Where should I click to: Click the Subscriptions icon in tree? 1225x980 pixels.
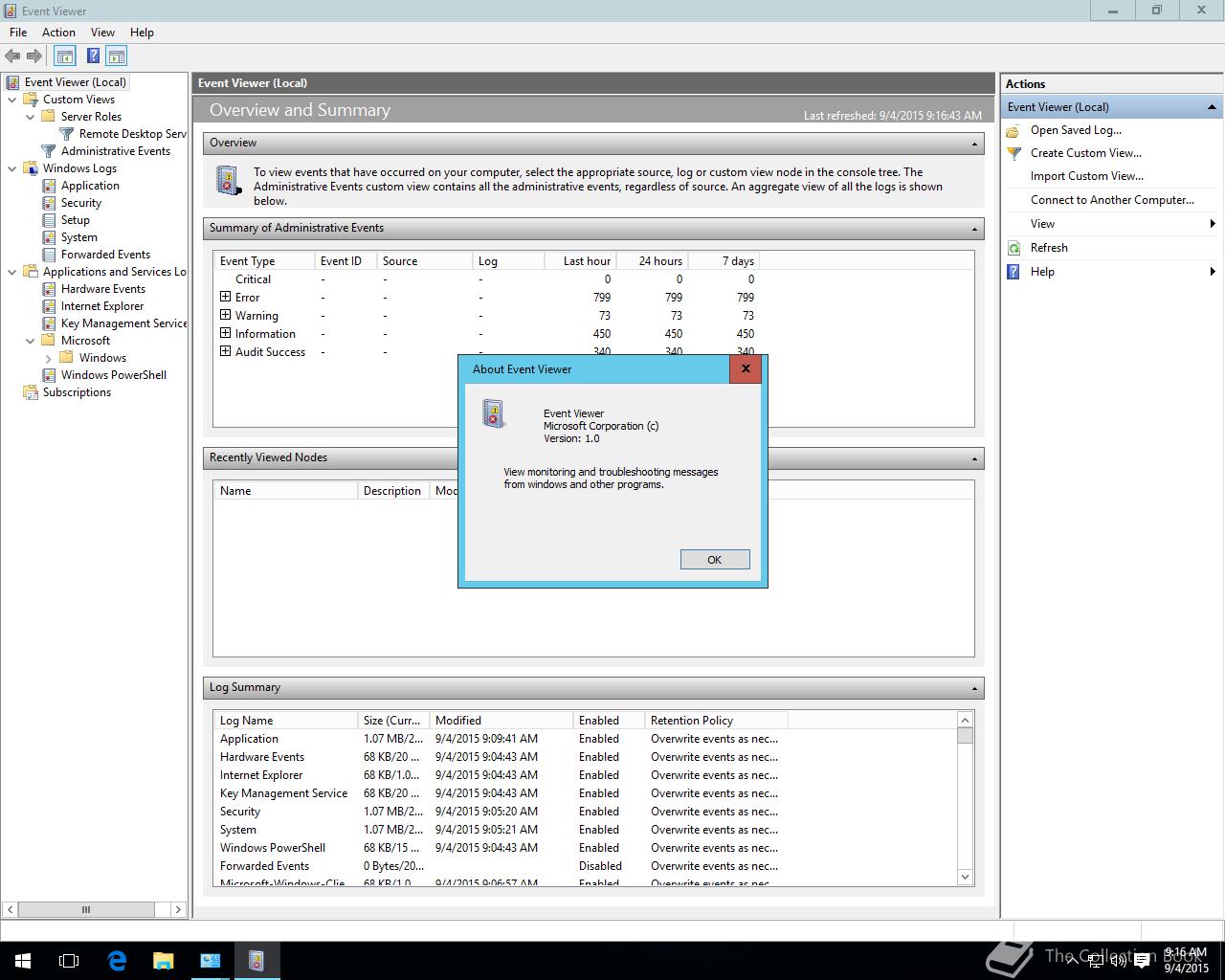pos(31,392)
